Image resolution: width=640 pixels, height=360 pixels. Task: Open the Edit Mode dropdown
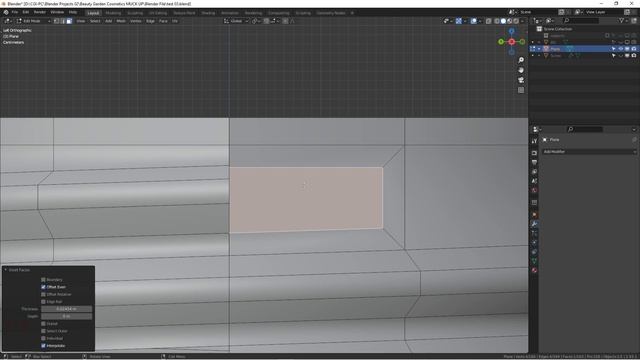(33, 21)
